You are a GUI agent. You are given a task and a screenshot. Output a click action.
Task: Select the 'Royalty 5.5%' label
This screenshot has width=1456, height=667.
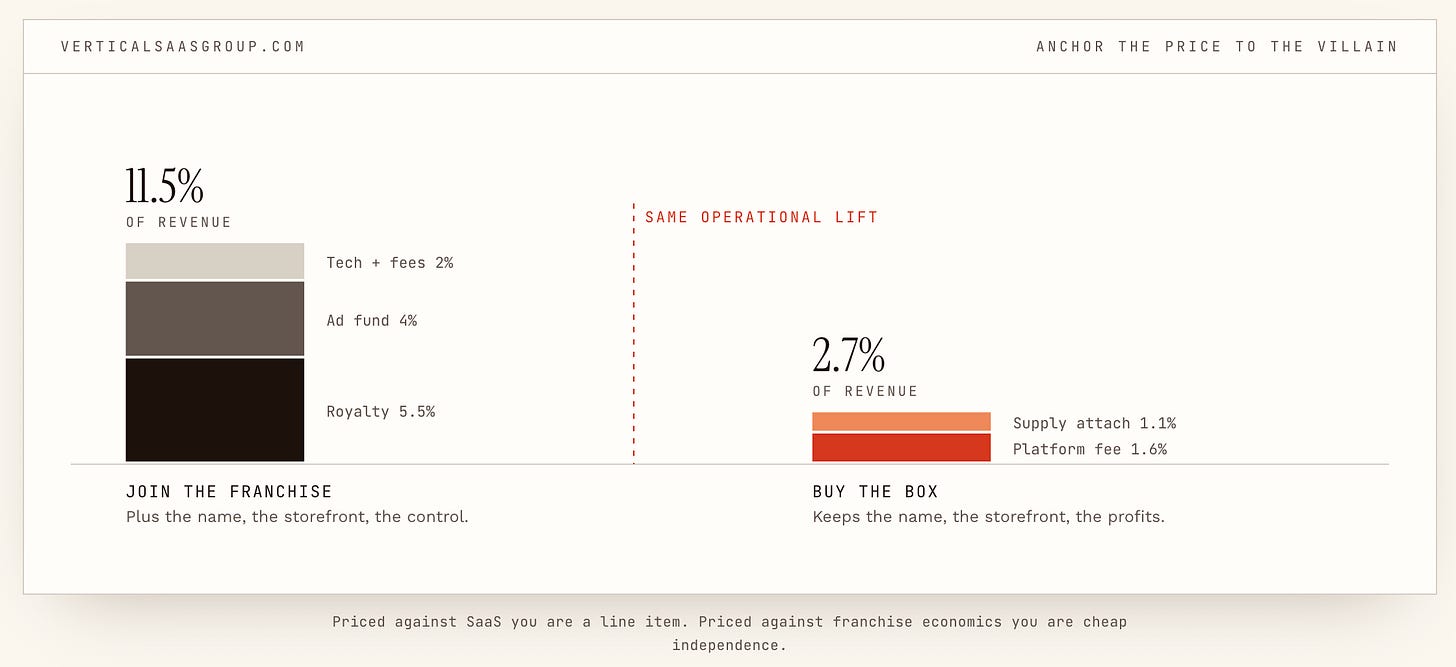(381, 412)
